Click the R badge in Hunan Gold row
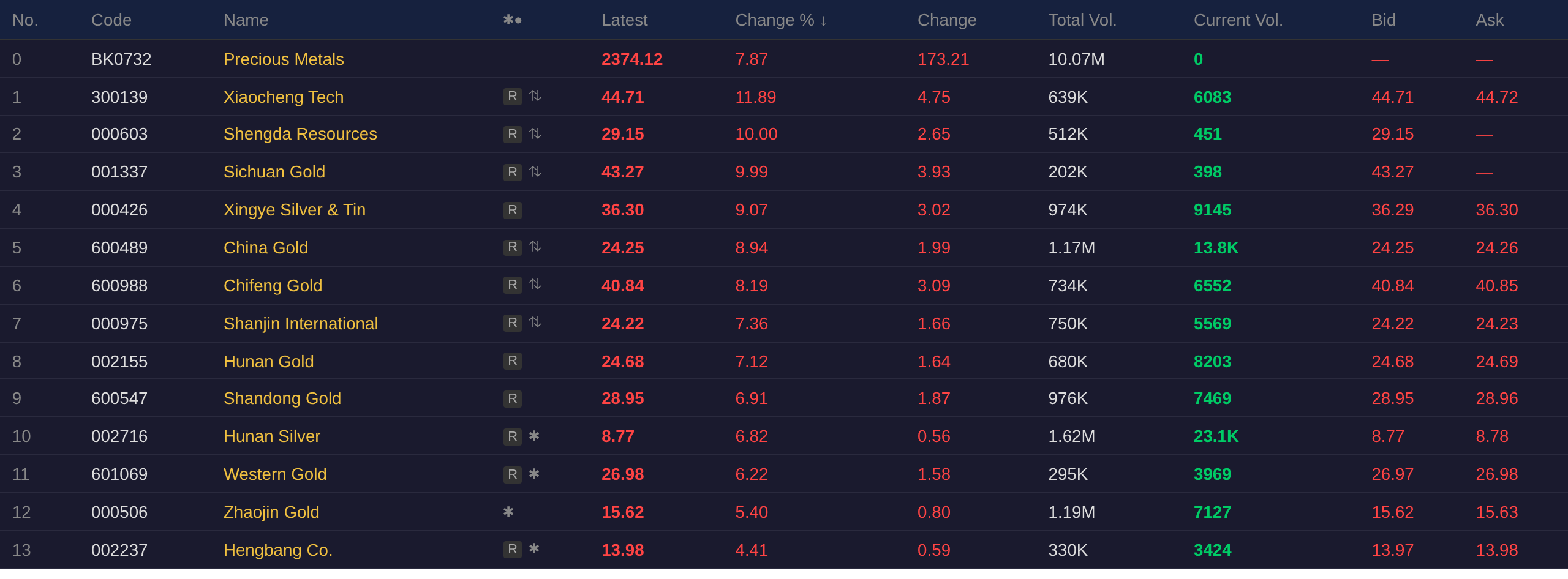 point(512,361)
